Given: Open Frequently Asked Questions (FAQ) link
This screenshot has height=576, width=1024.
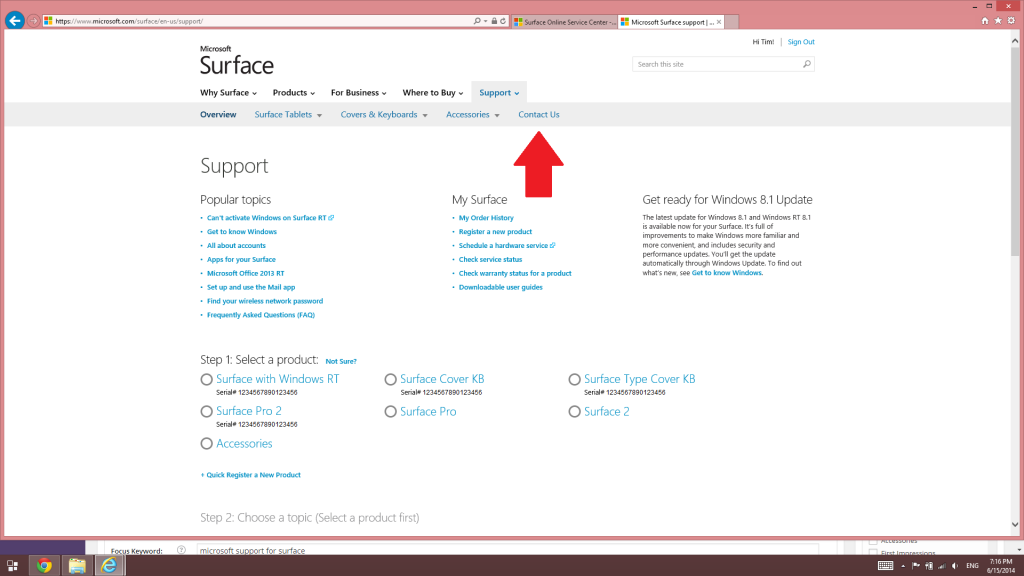Looking at the screenshot, I should point(261,315).
